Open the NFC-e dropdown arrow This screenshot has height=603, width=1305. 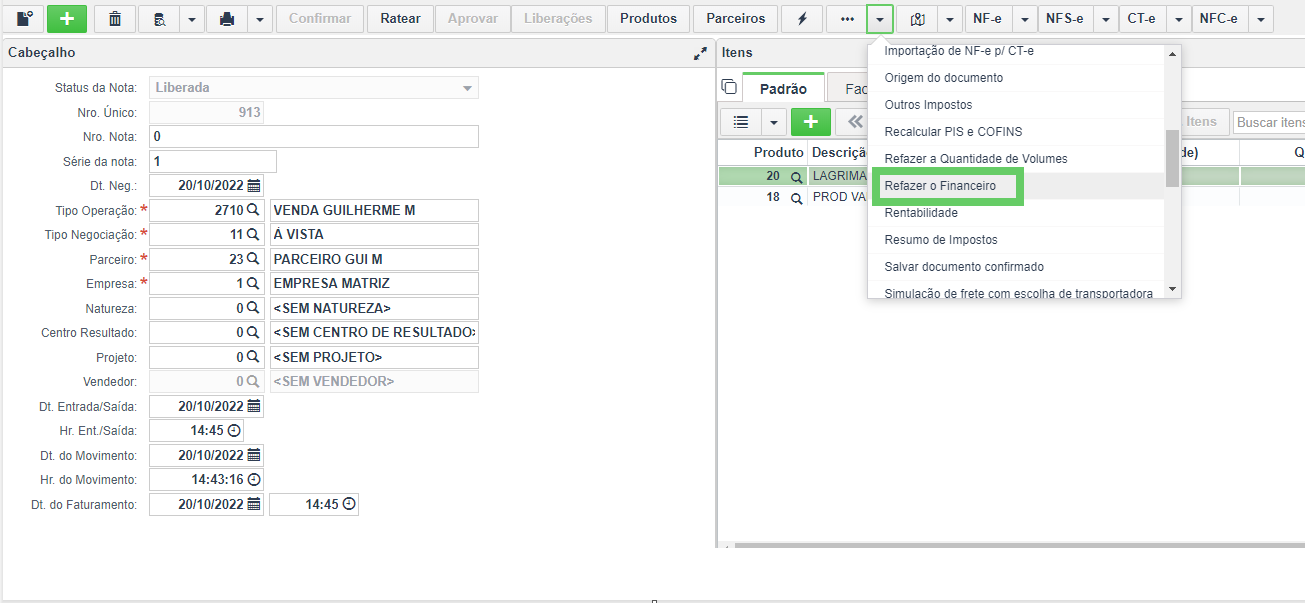pyautogui.click(x=1261, y=19)
